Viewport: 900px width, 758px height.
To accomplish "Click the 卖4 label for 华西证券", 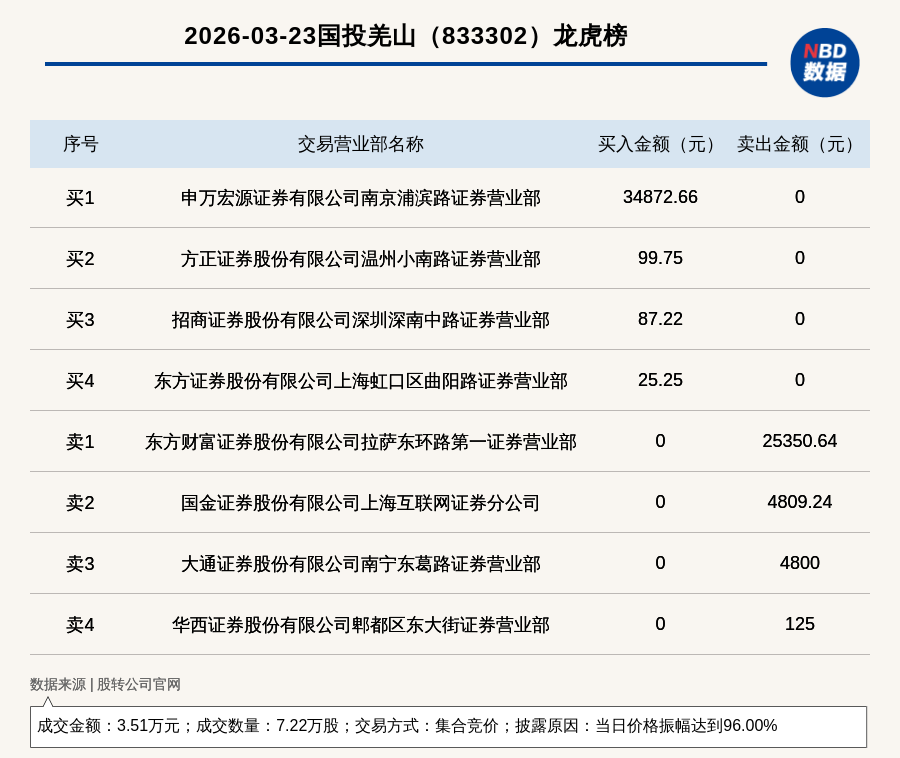I will (x=80, y=625).
